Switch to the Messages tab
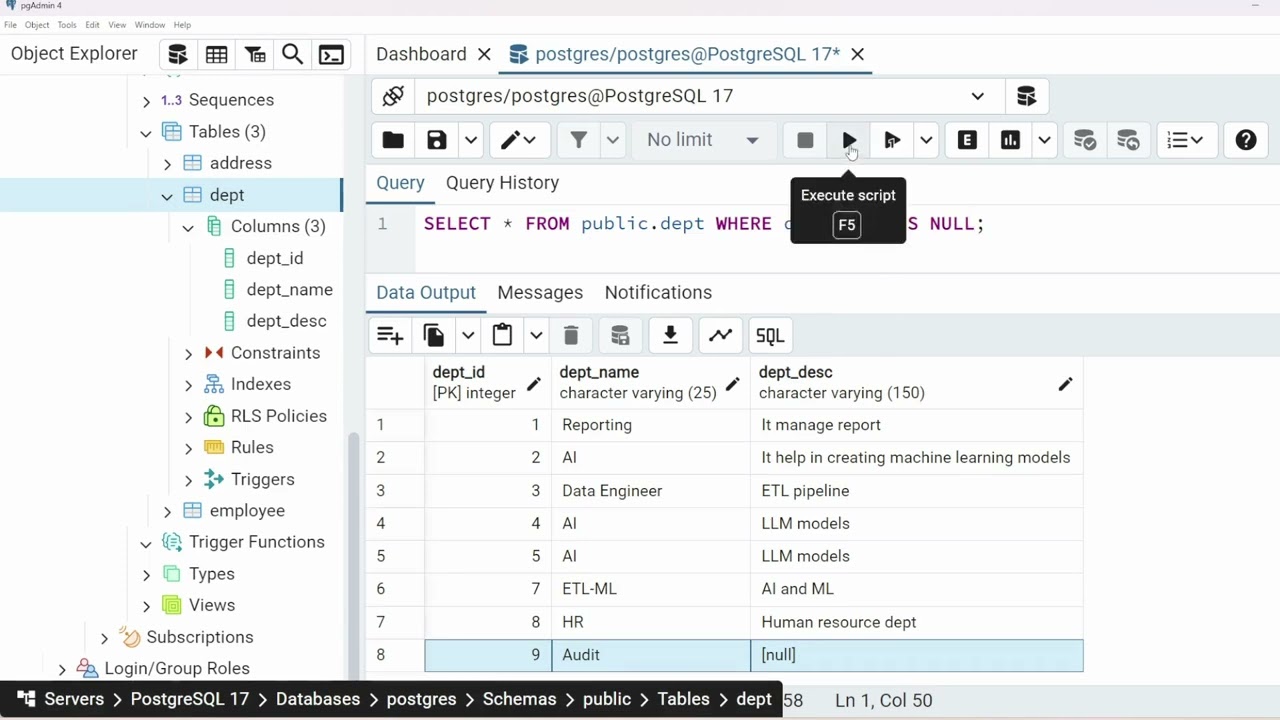 (x=540, y=293)
